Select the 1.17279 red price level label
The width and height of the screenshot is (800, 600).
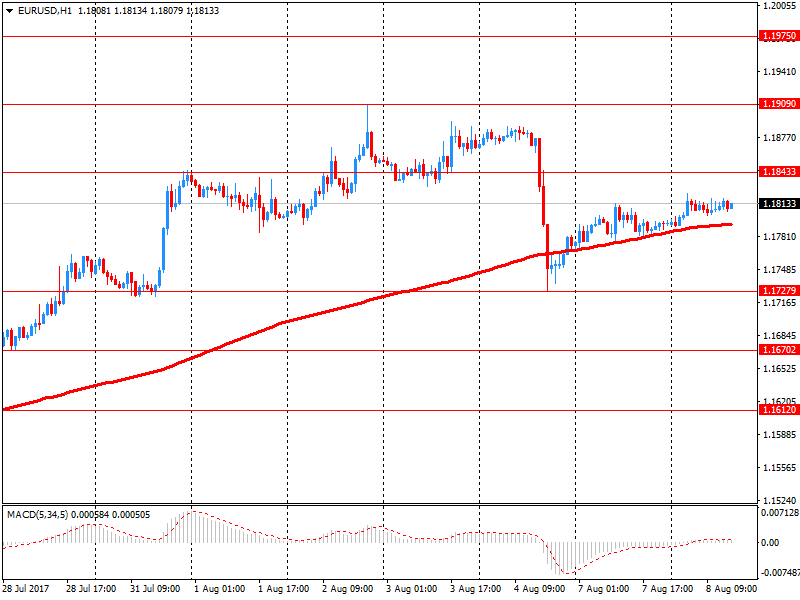coord(779,291)
